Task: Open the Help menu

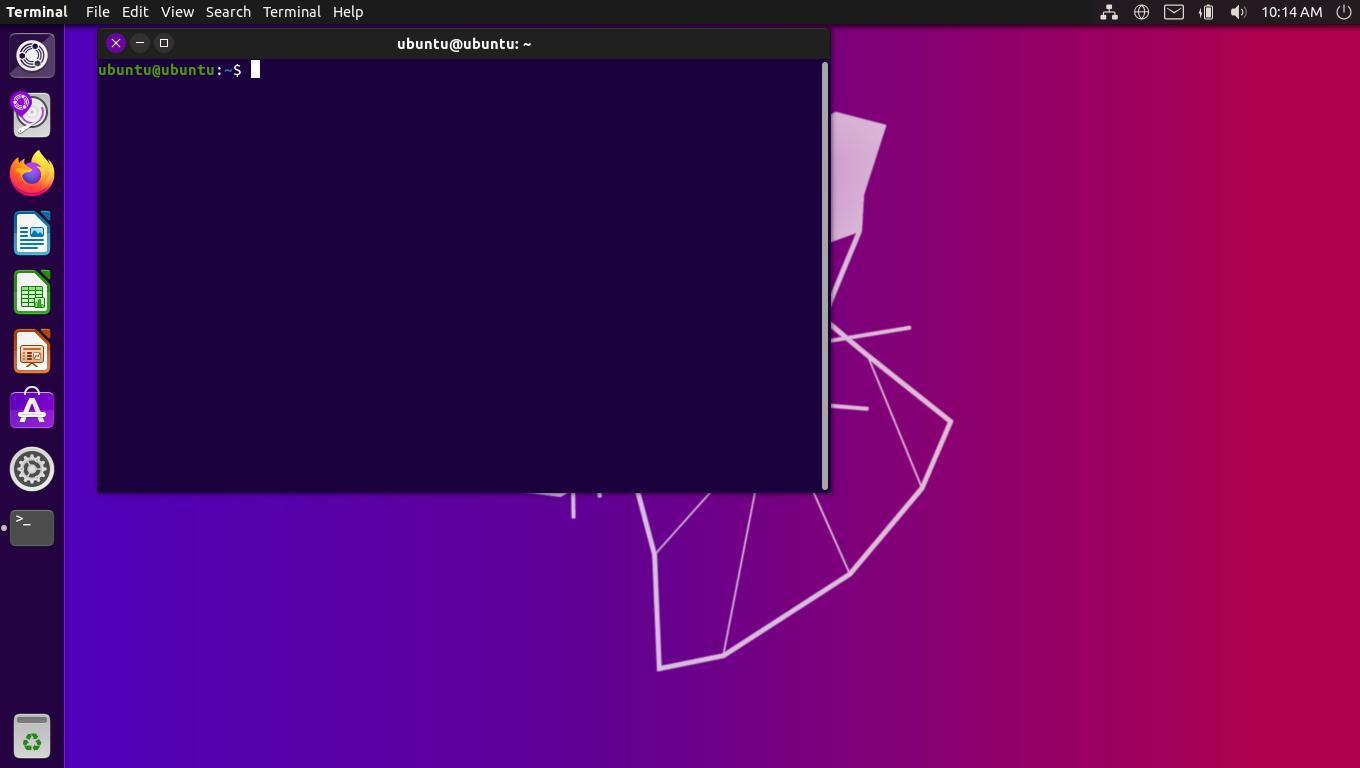Action: 348,12
